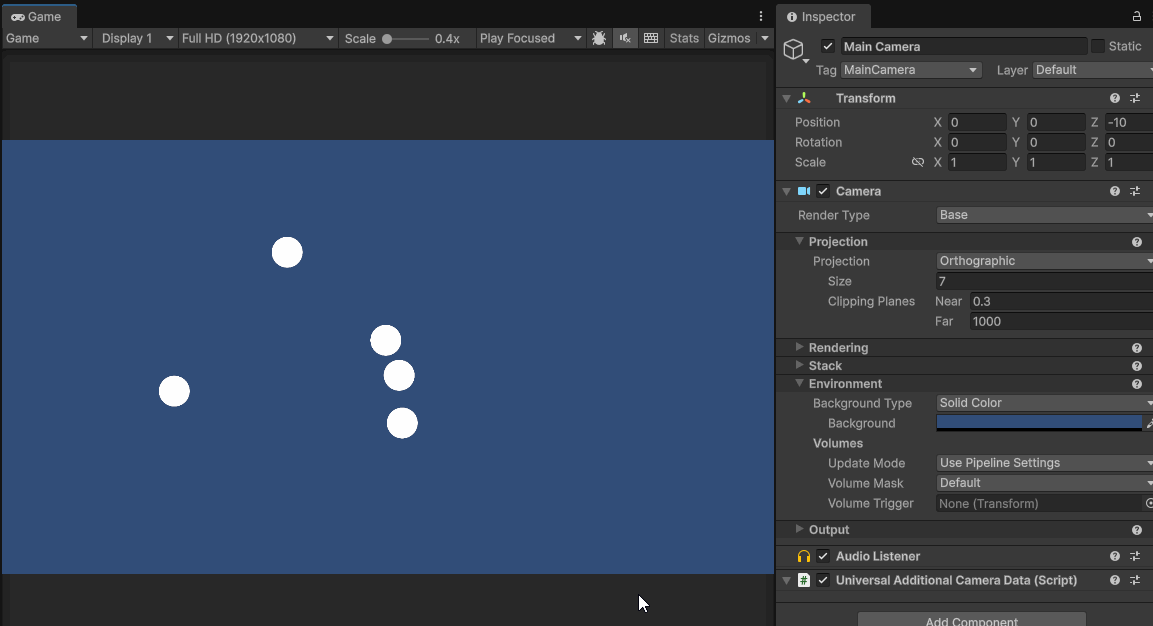Open the Game view type dropdown
The image size is (1153, 626).
47,38
